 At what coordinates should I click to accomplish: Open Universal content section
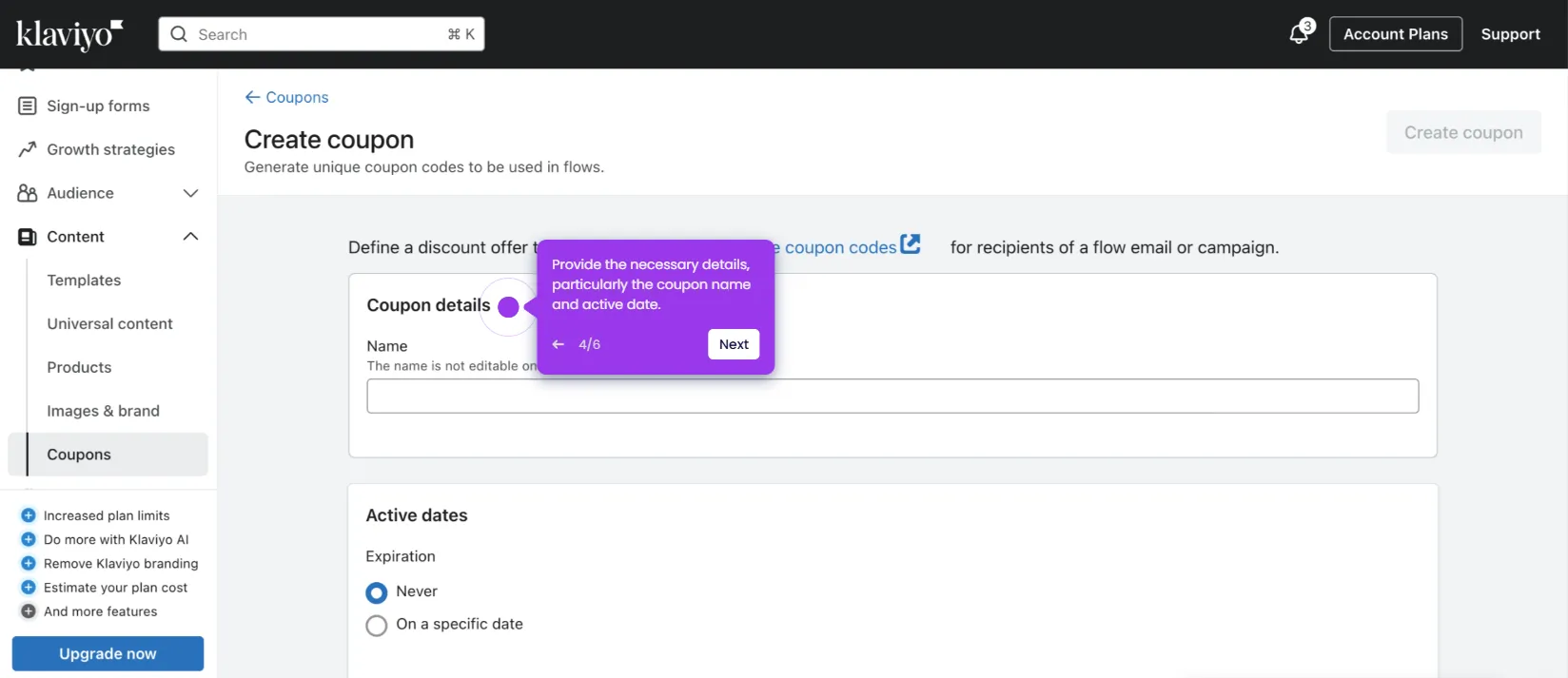[109, 324]
